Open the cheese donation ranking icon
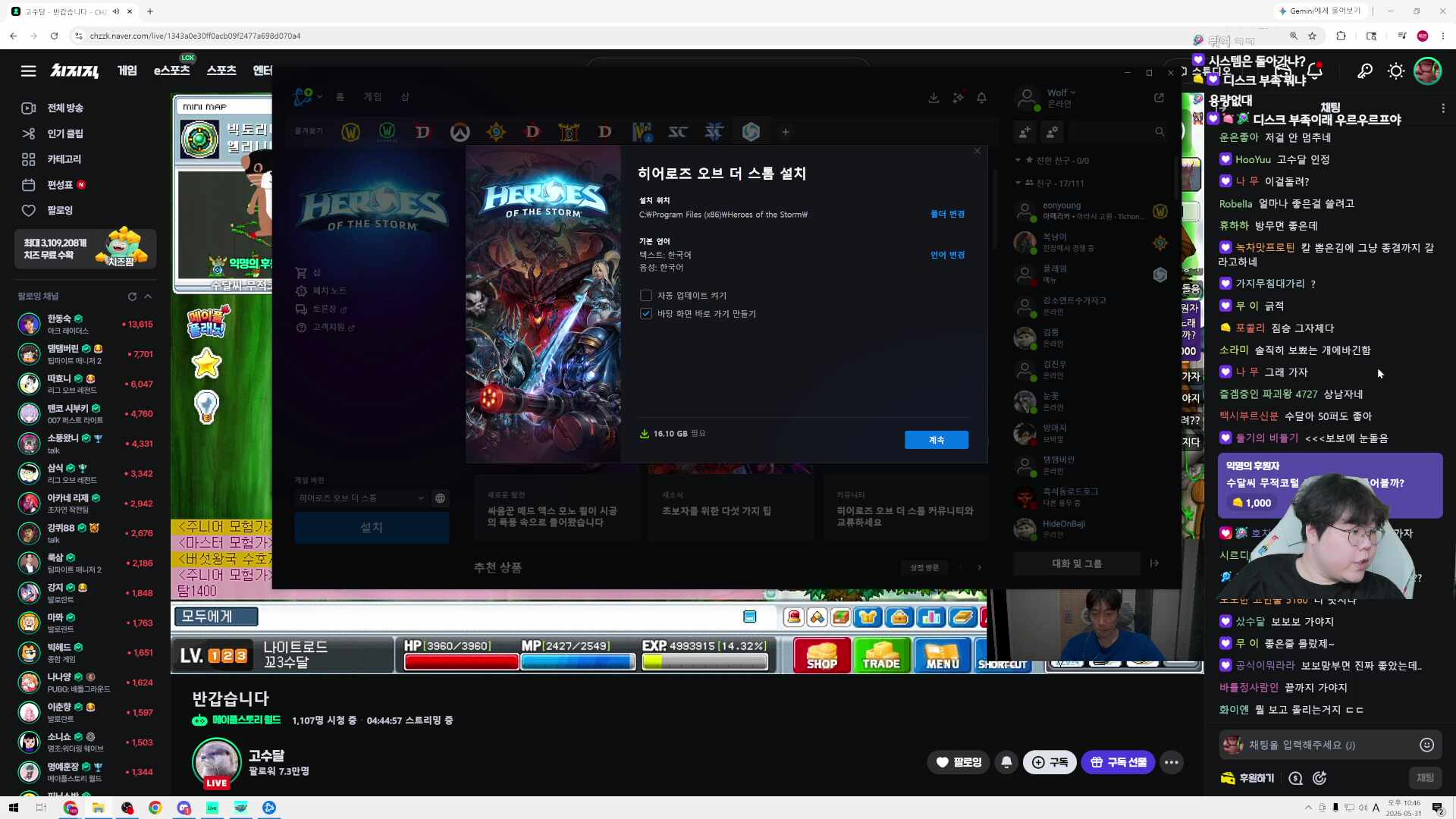The height and width of the screenshot is (819, 1456). [1295, 778]
